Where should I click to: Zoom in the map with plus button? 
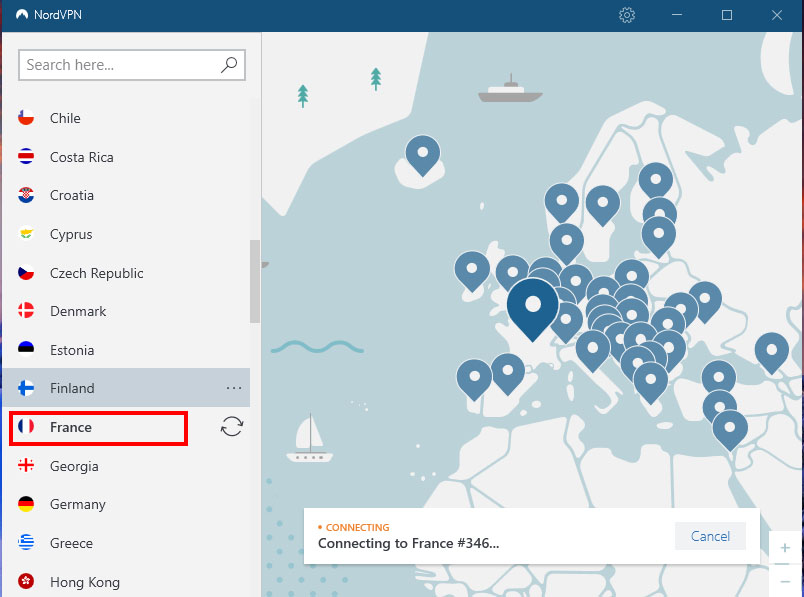click(x=785, y=548)
